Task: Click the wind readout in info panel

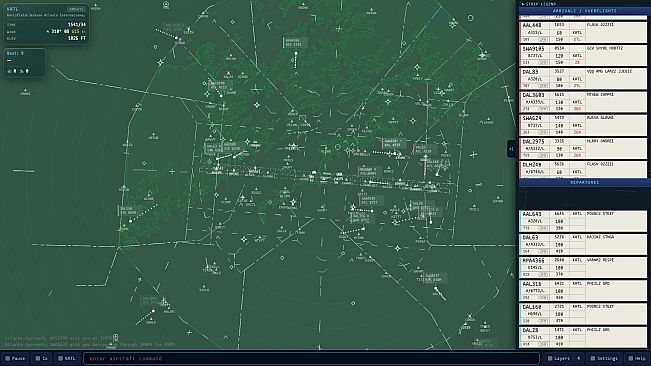Action: point(66,31)
